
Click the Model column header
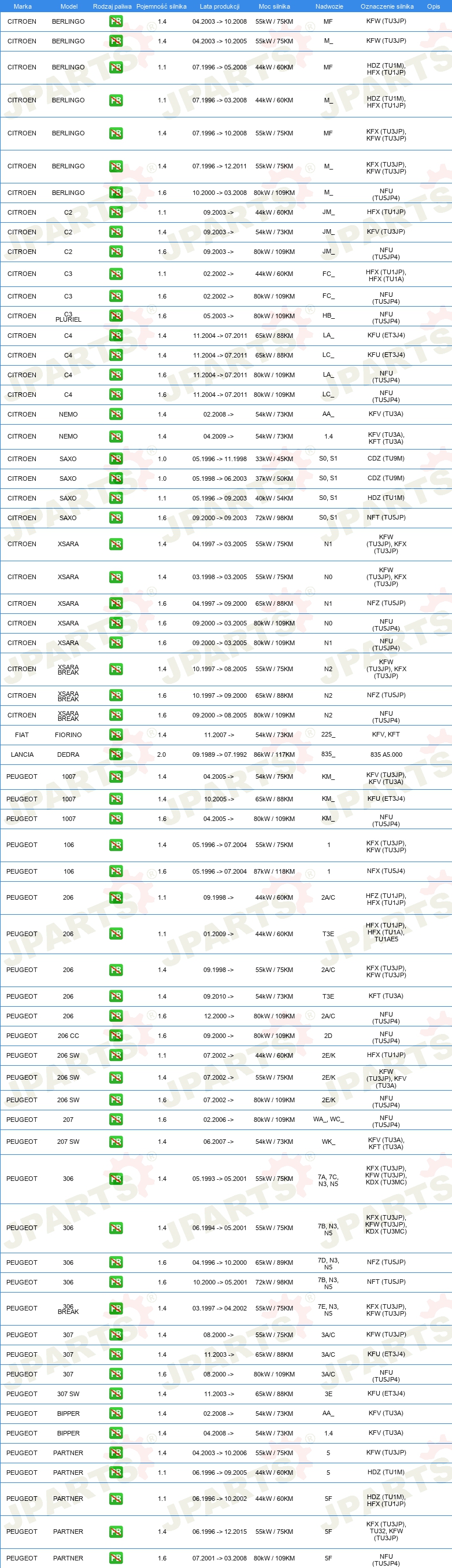(69, 6)
